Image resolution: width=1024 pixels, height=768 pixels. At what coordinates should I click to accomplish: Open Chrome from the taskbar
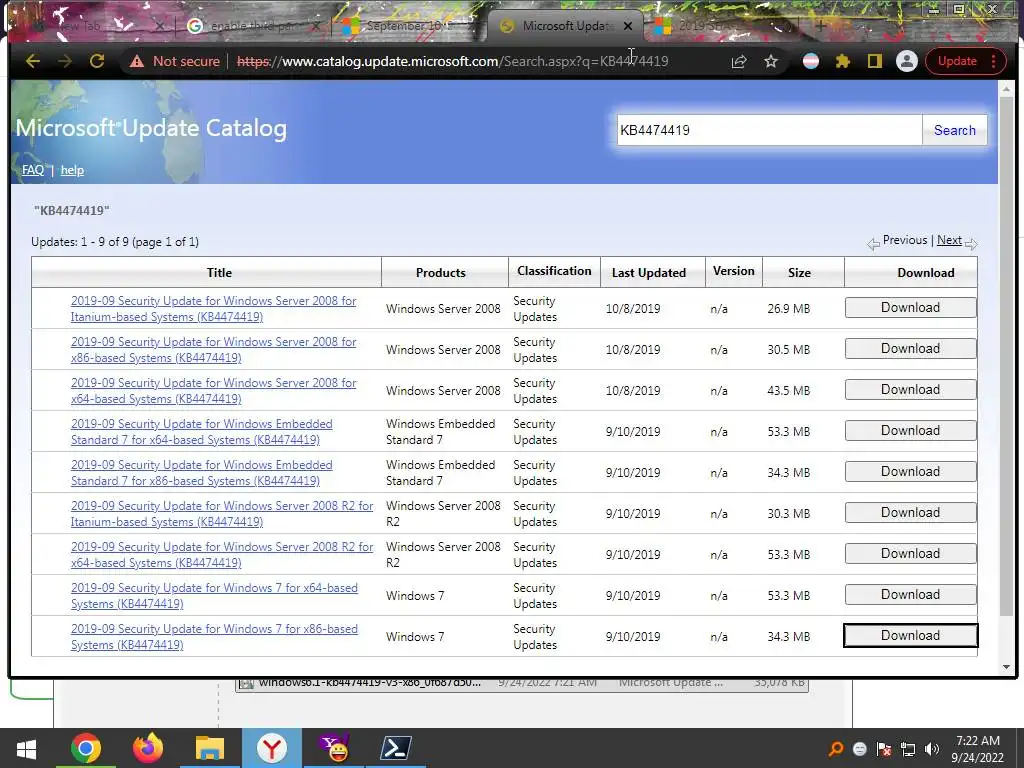(86, 748)
